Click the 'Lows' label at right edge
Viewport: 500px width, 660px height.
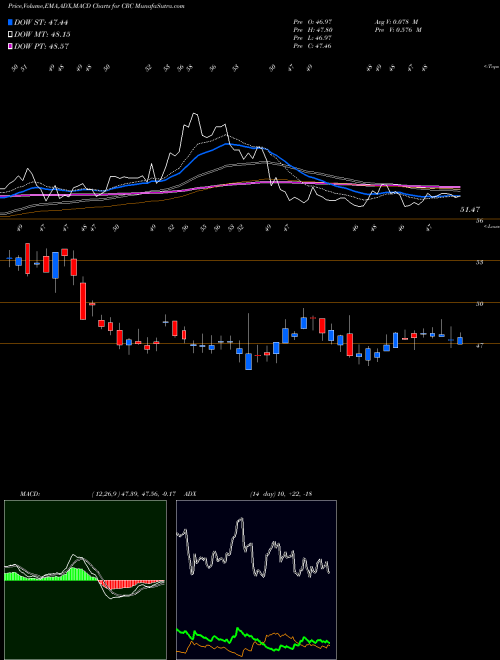pyautogui.click(x=491, y=227)
